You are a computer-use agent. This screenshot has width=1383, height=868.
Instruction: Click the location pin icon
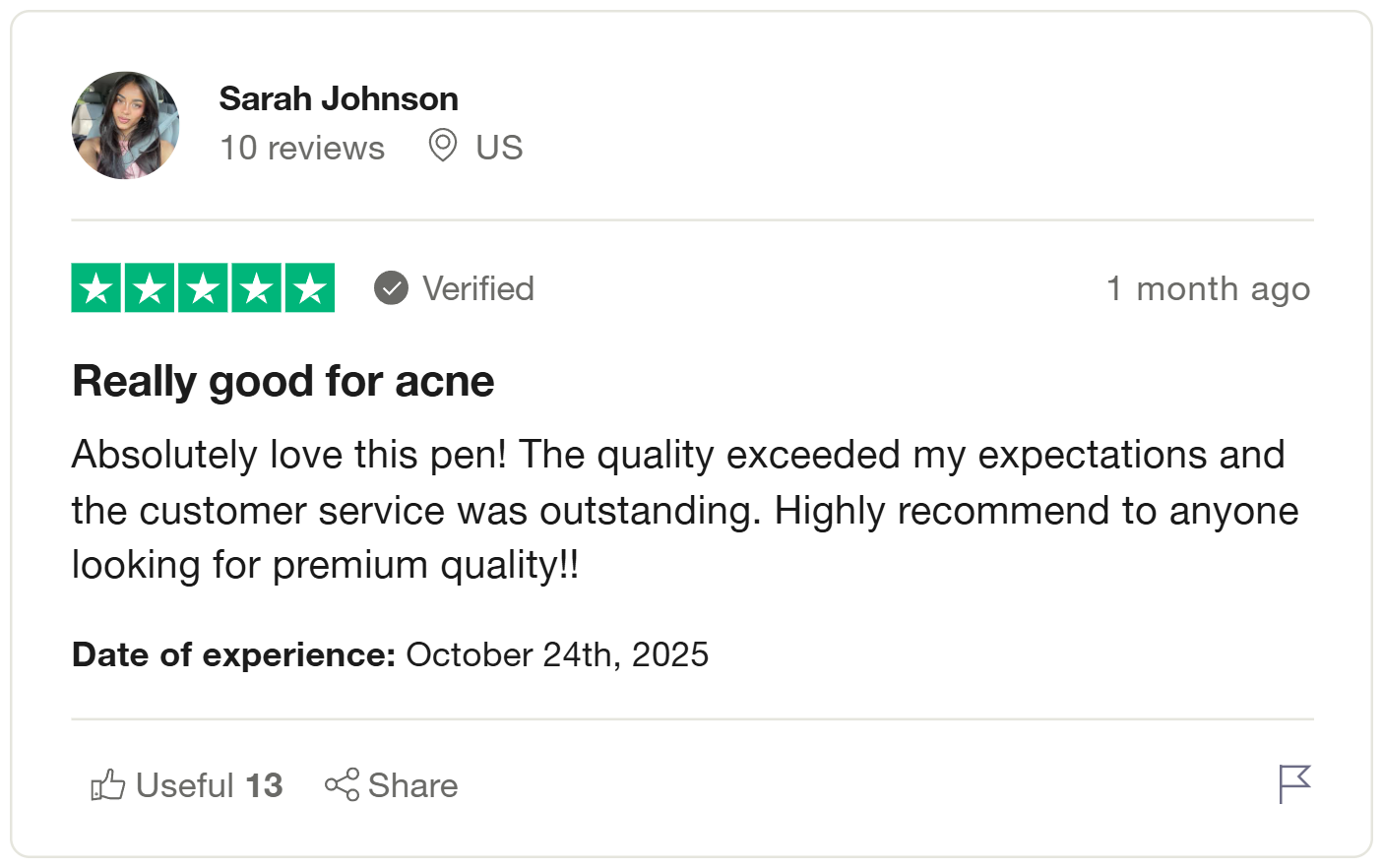coord(443,146)
